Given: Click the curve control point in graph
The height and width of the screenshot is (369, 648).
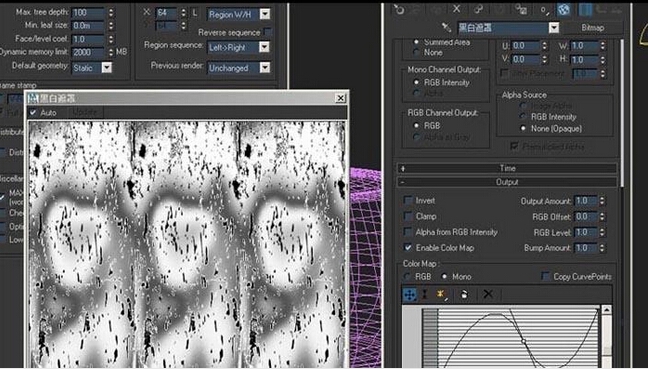Looking at the screenshot, I should 523,341.
